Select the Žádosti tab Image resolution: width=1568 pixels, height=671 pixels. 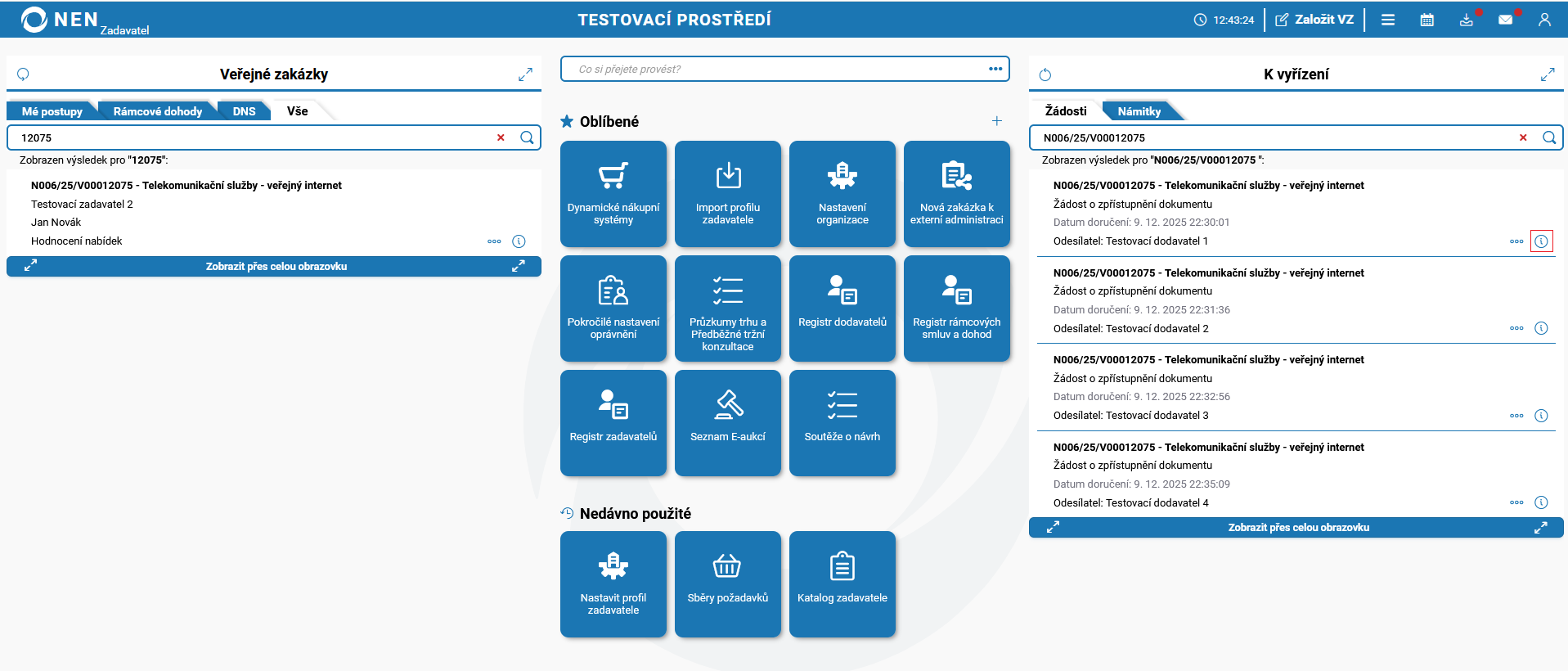1066,111
